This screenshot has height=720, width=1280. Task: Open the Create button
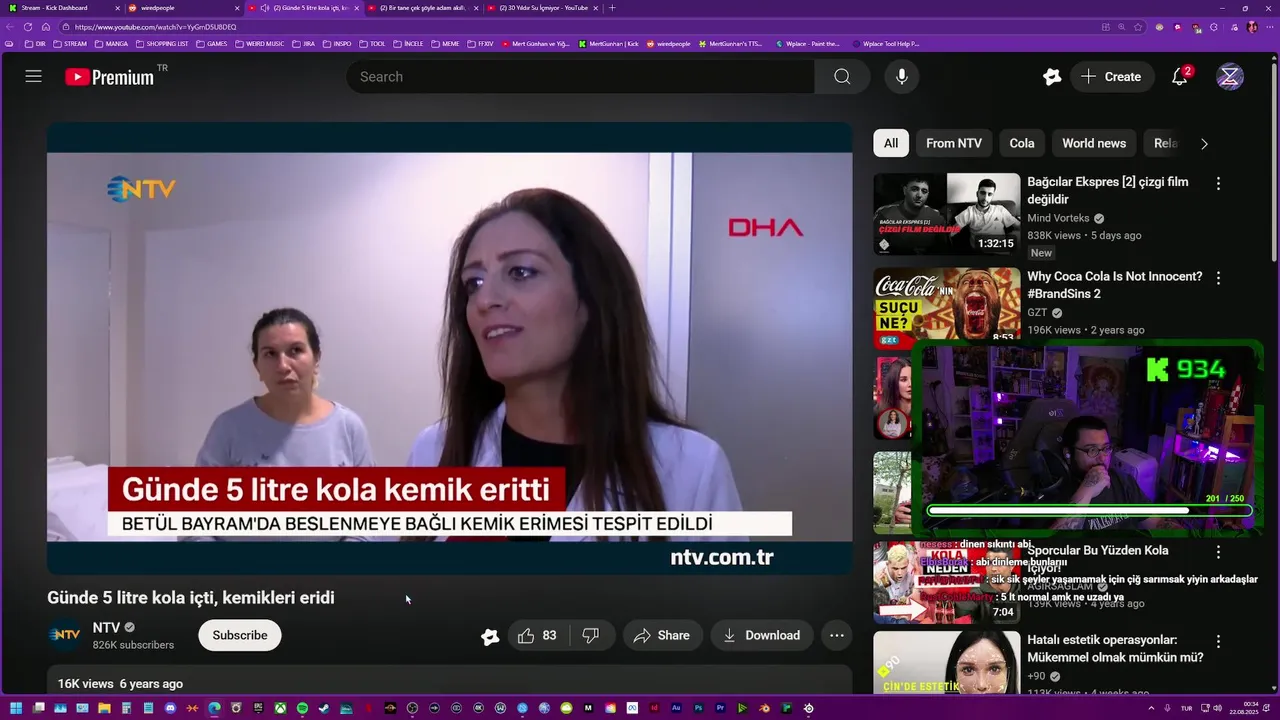[x=1111, y=77]
